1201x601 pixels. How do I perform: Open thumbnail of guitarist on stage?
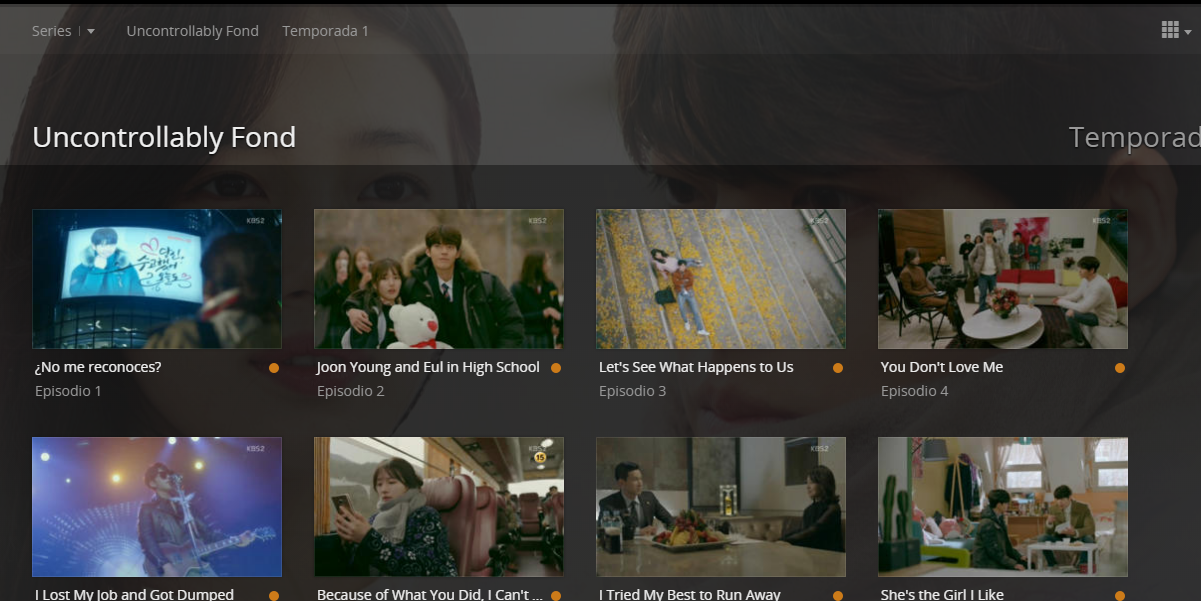coord(157,506)
